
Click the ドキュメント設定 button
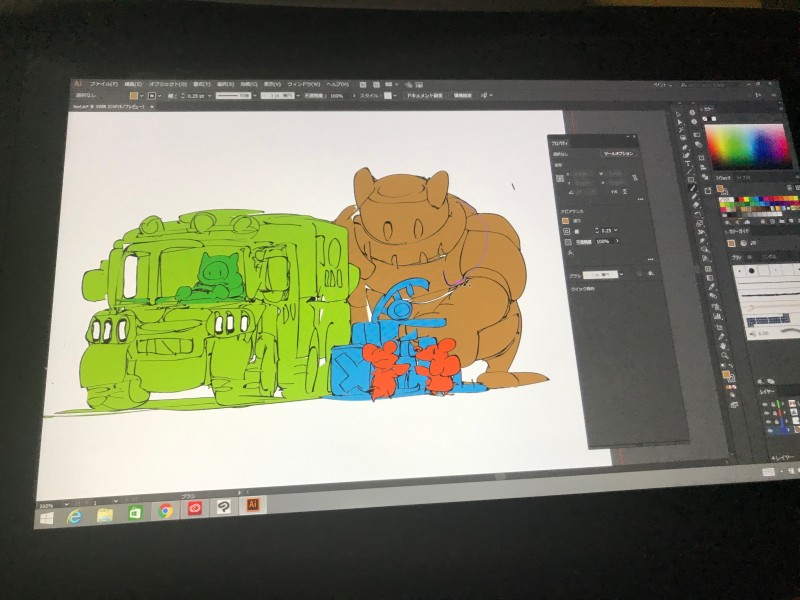click(424, 95)
